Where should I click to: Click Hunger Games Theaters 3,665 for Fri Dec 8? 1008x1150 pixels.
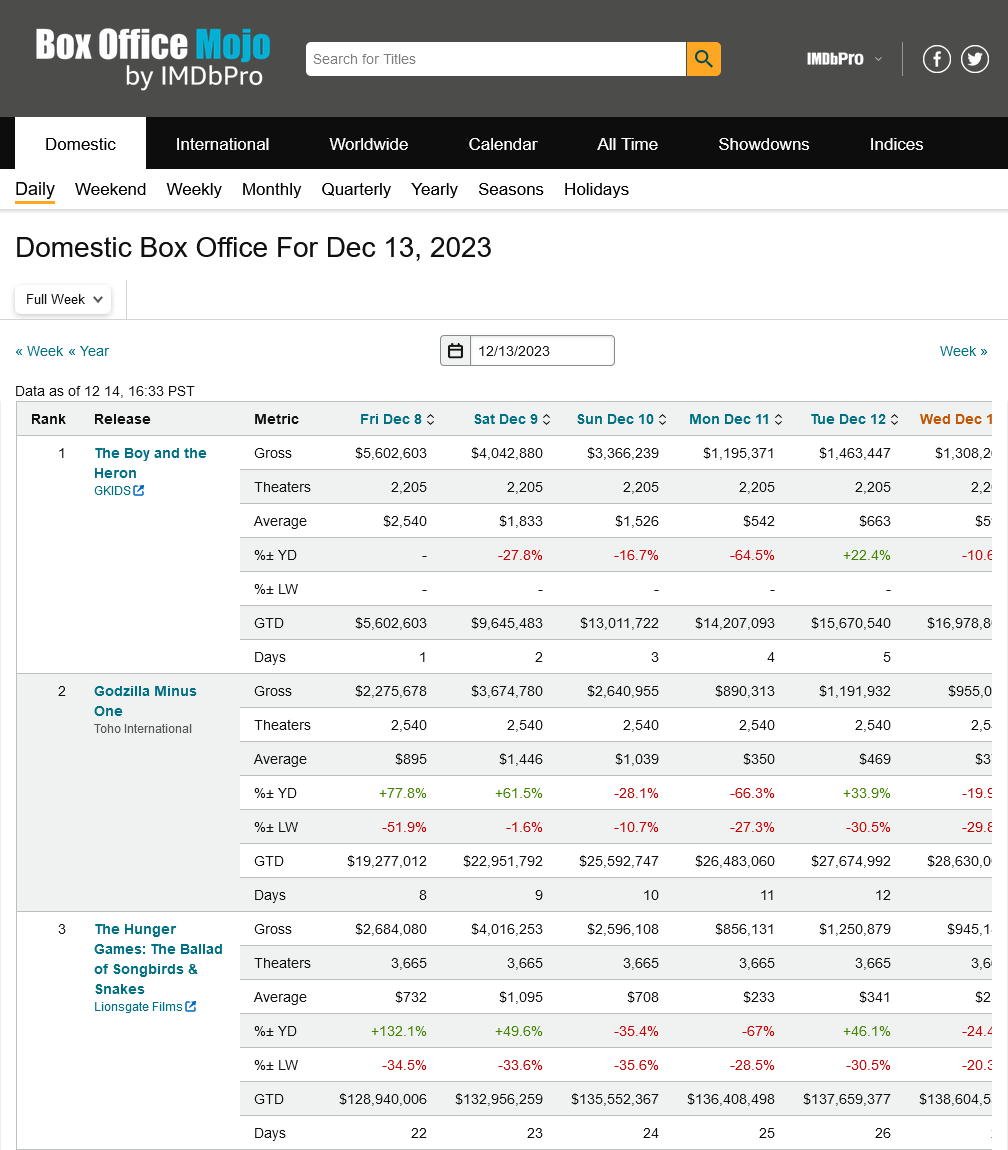coord(409,963)
